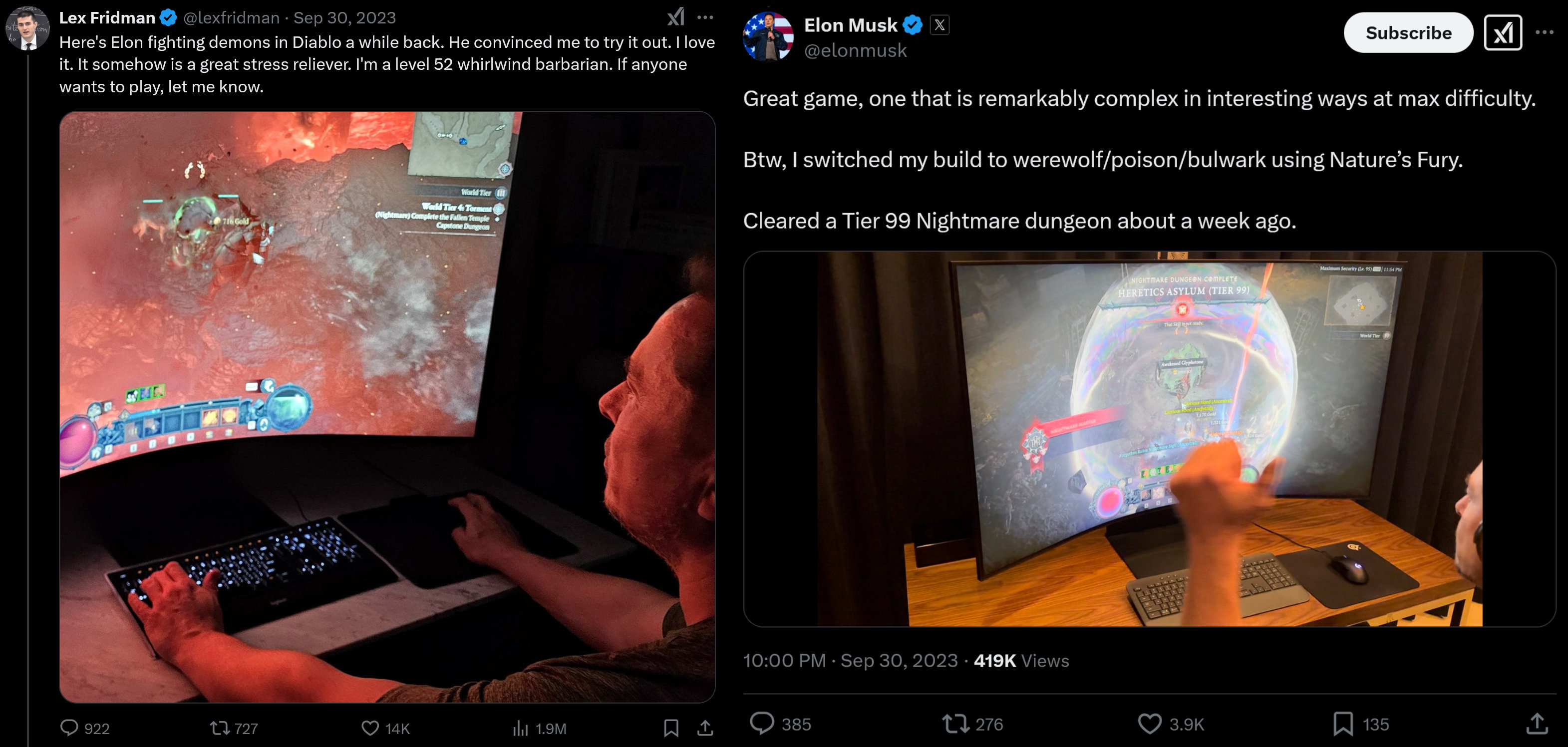Click the Subscribe button

click(1408, 33)
